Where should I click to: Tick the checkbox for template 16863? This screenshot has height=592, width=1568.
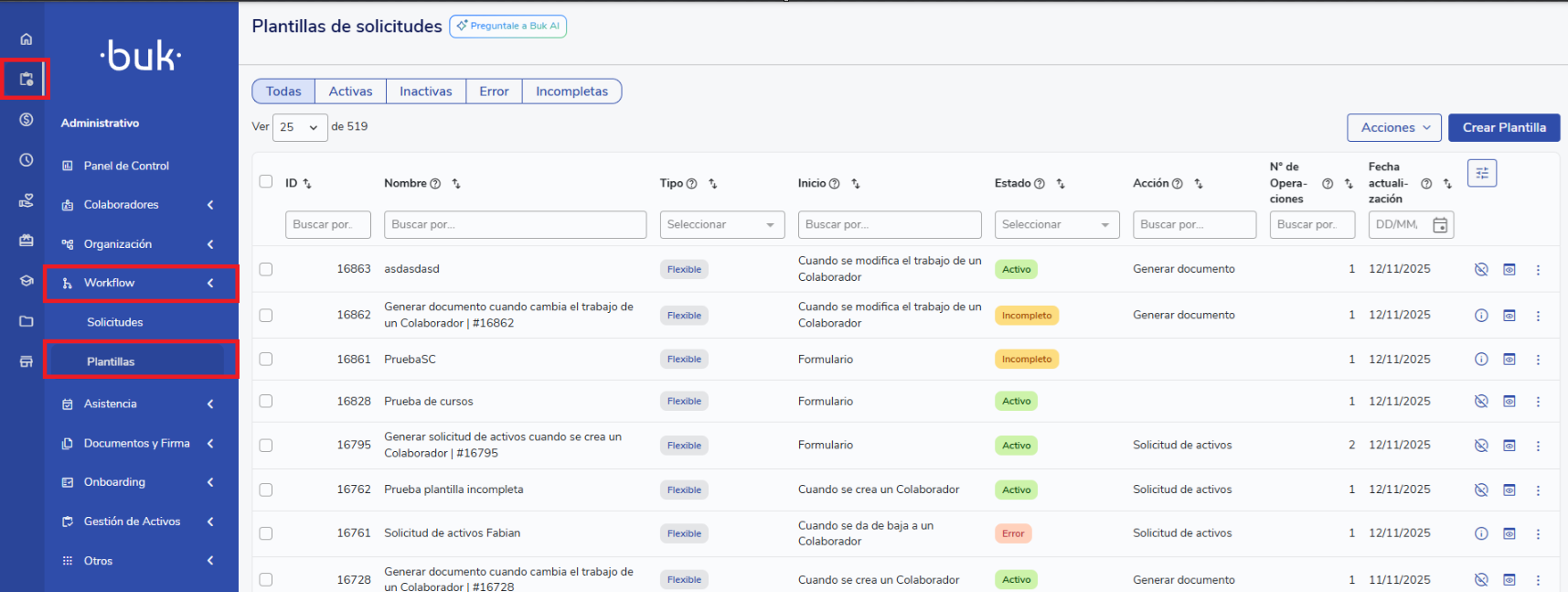[266, 269]
